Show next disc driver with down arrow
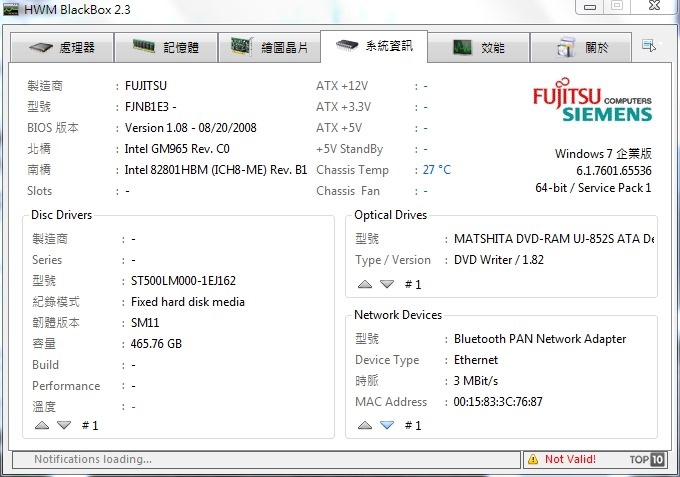 click(64, 425)
